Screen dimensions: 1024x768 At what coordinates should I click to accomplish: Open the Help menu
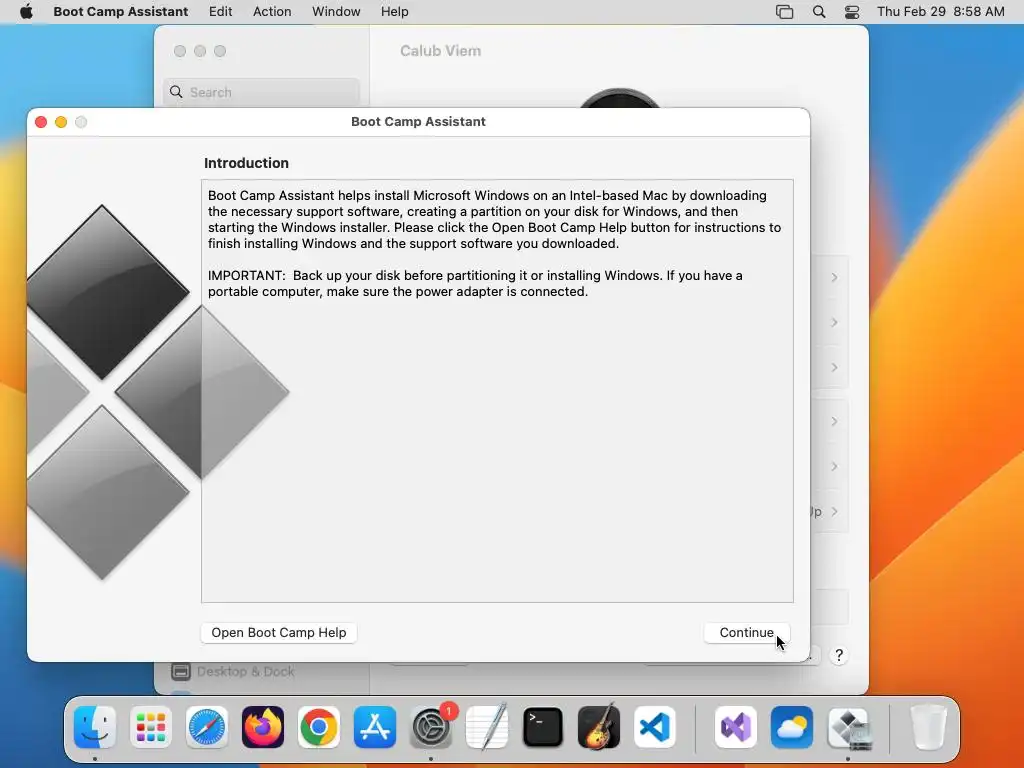tap(394, 12)
